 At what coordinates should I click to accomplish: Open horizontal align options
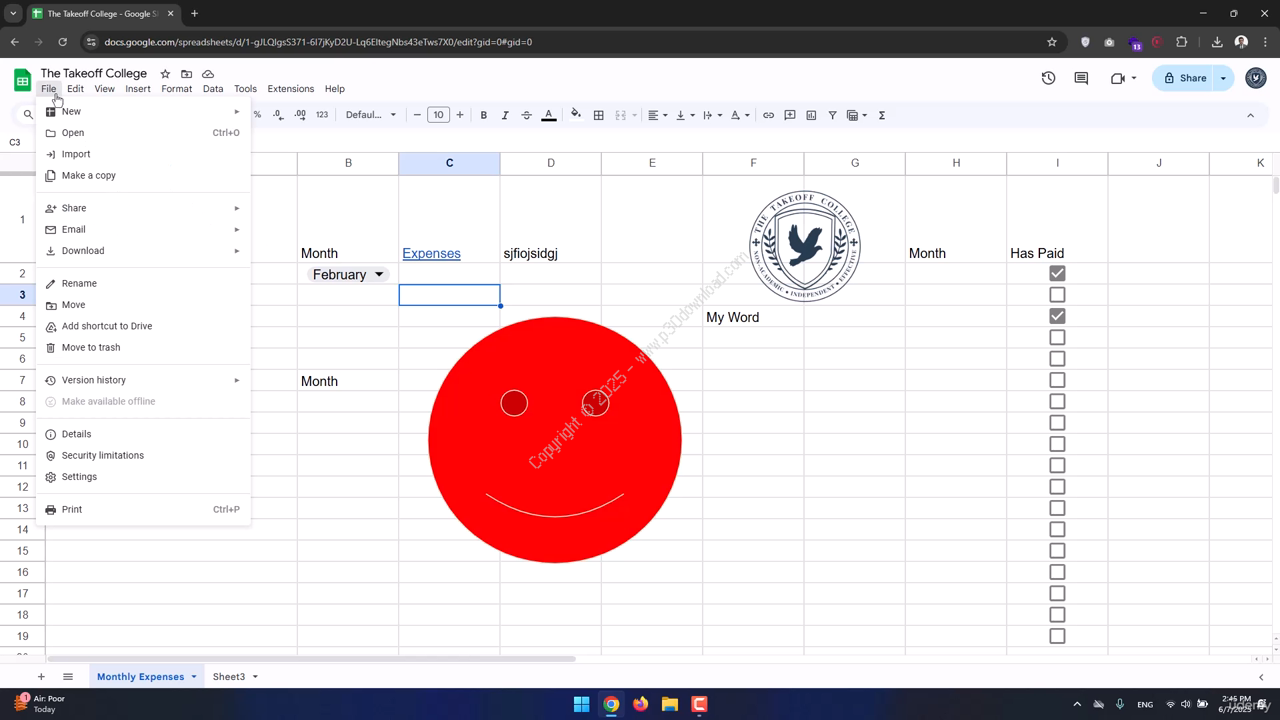point(657,115)
